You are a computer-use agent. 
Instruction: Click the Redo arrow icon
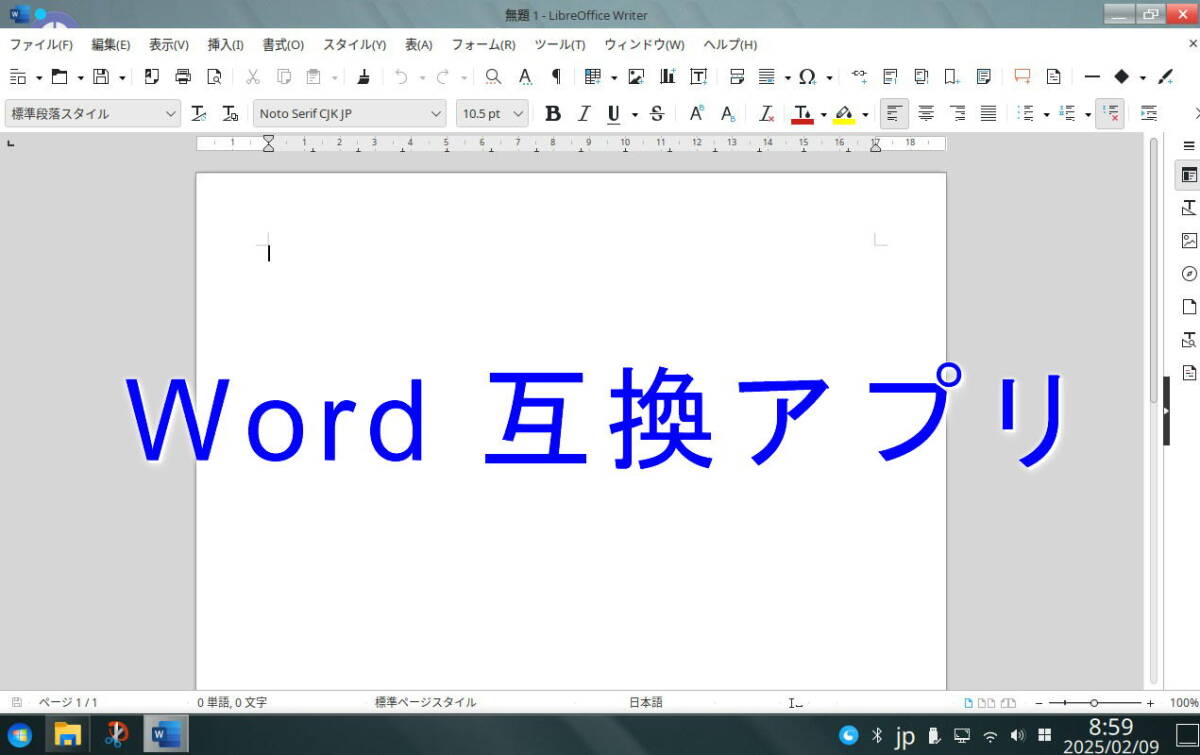[x=443, y=76]
